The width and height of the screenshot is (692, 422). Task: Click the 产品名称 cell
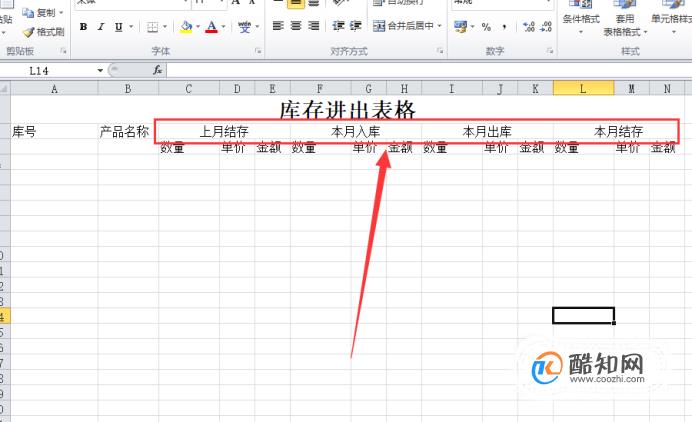[128, 132]
